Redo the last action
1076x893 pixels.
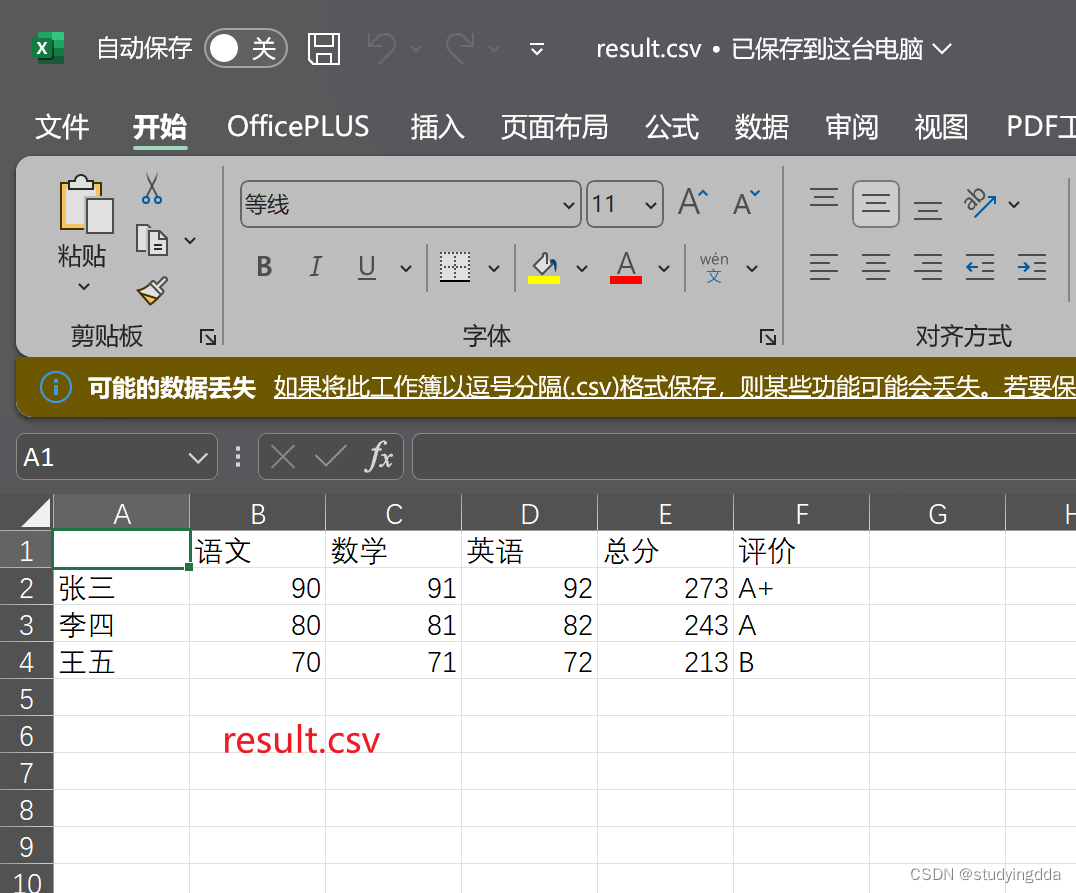460,48
